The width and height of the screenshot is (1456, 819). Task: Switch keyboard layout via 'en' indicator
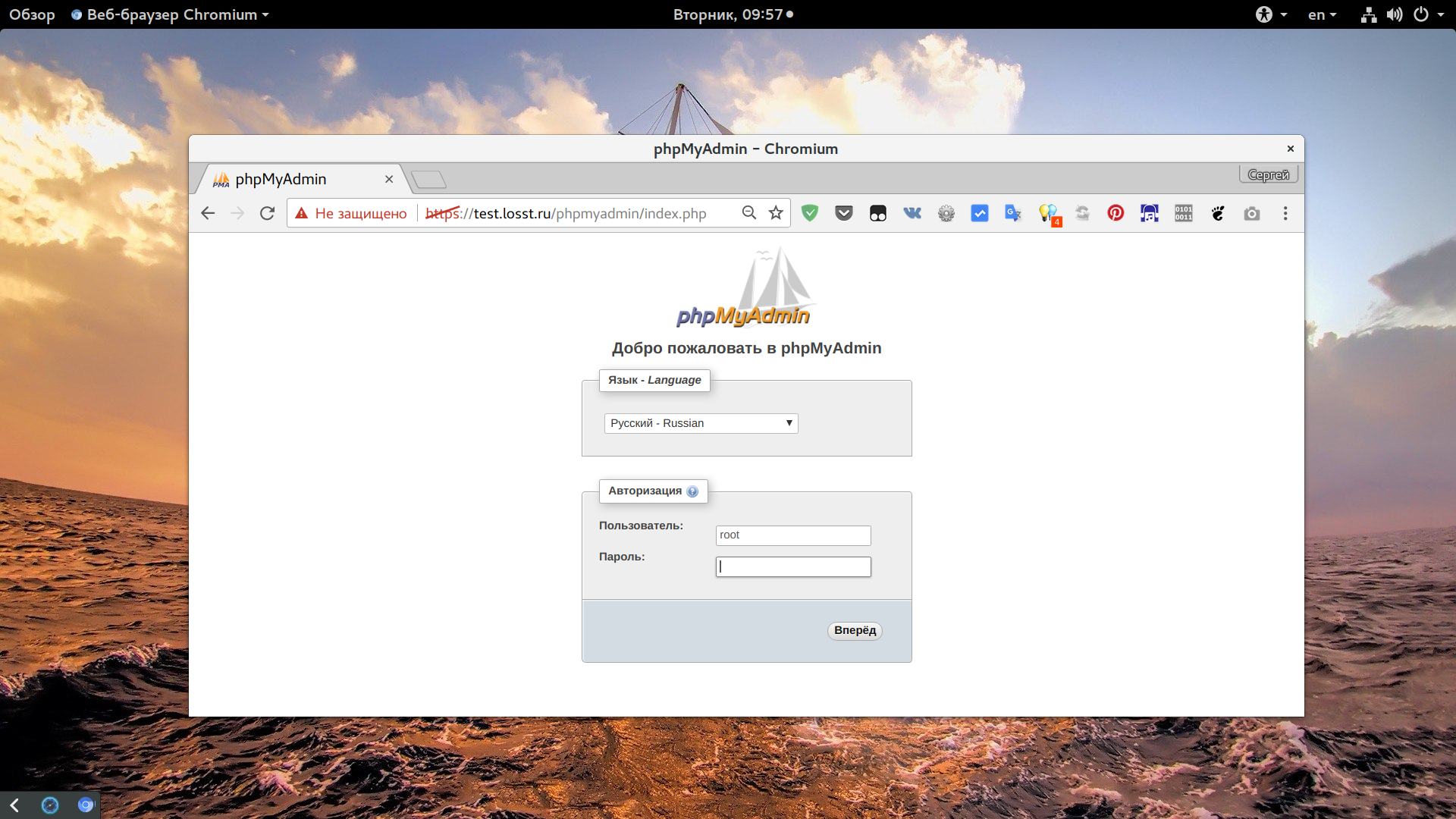[x=1322, y=14]
